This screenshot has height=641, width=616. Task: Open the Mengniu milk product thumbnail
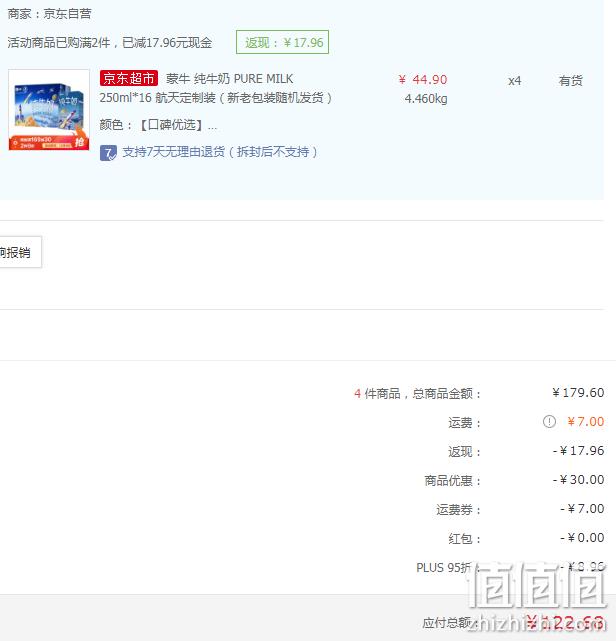(49, 110)
